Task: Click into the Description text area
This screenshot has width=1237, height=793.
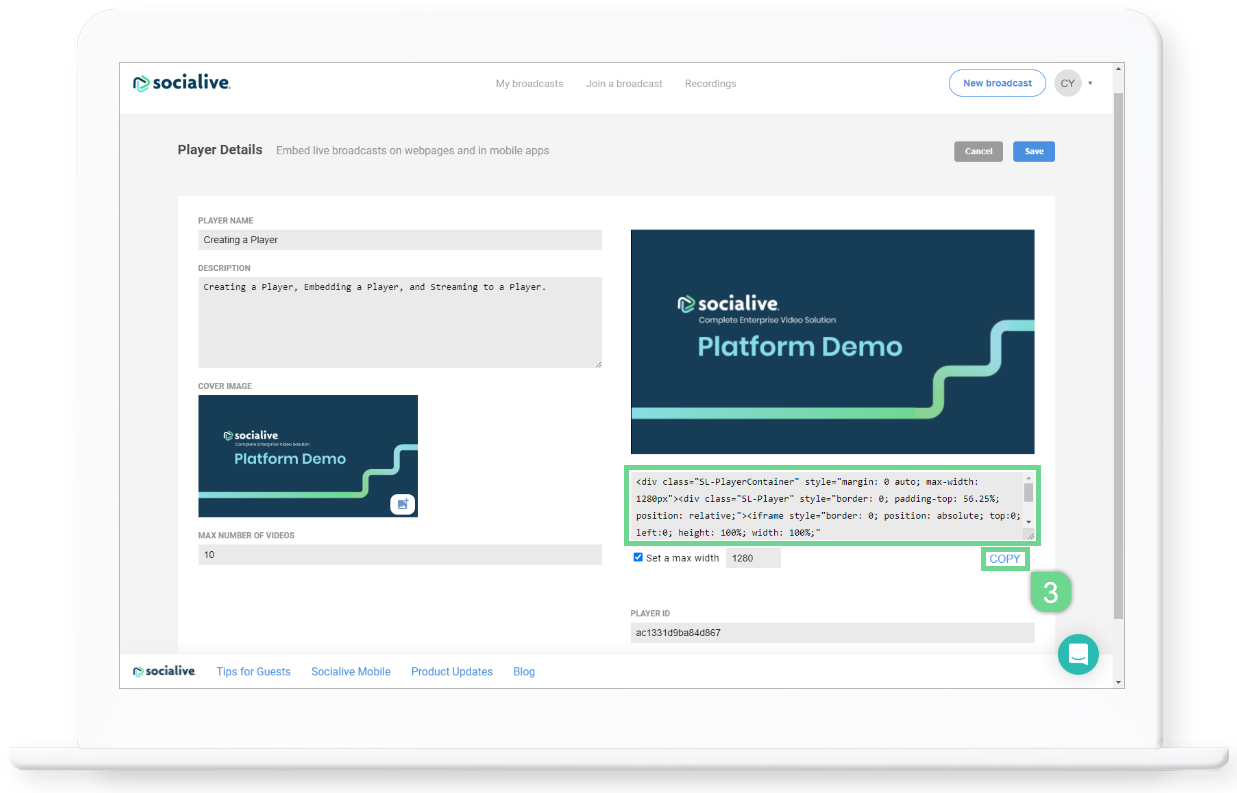Action: pos(400,322)
